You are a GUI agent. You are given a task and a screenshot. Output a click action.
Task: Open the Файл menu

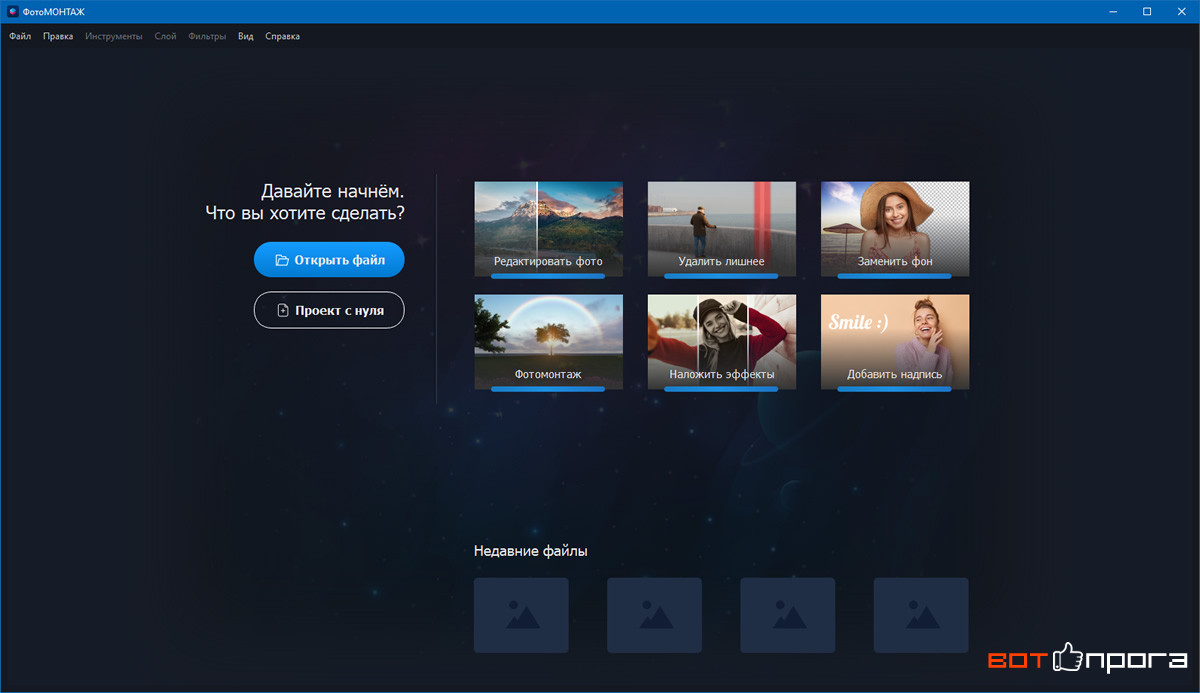(x=20, y=36)
